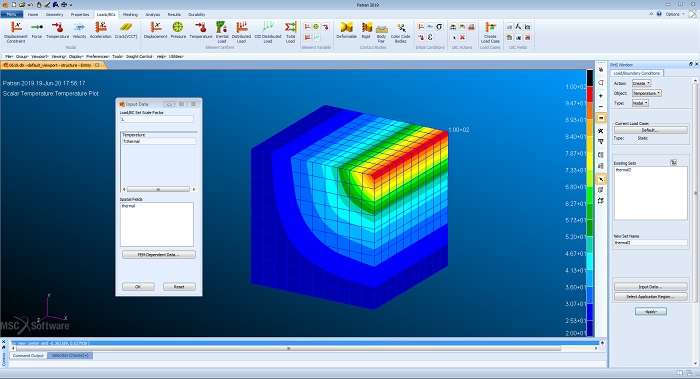This screenshot has width=700, height=379.
Task: Click the red band of the color legend
Action: (590, 94)
